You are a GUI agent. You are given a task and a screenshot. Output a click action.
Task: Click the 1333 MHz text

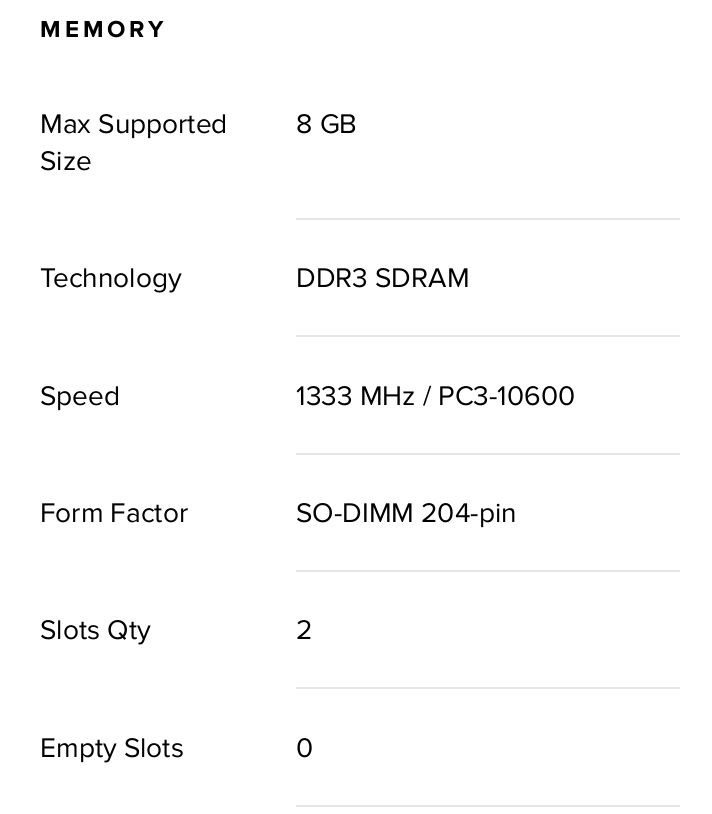coord(355,396)
